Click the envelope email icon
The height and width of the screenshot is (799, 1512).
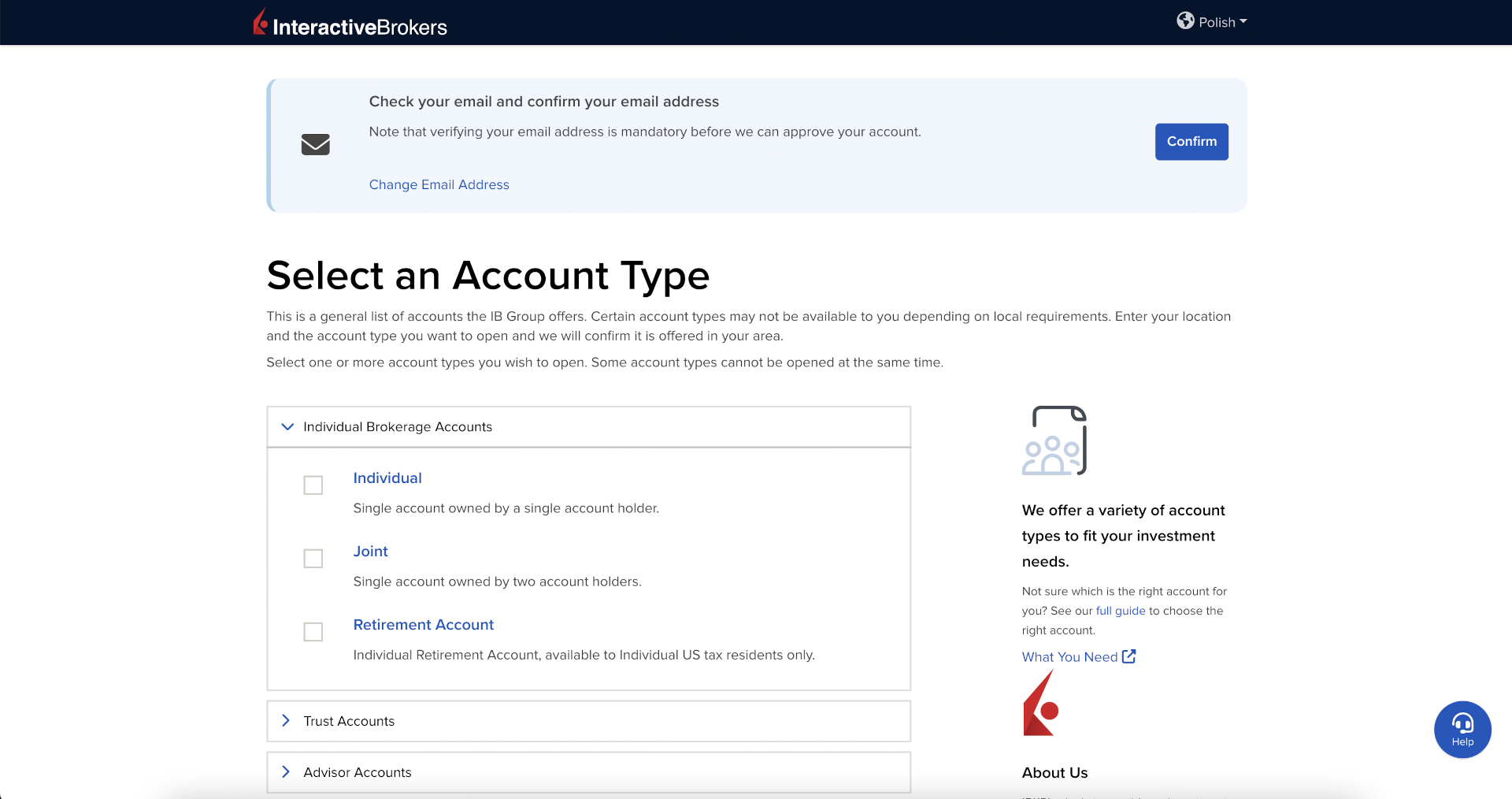(x=316, y=144)
